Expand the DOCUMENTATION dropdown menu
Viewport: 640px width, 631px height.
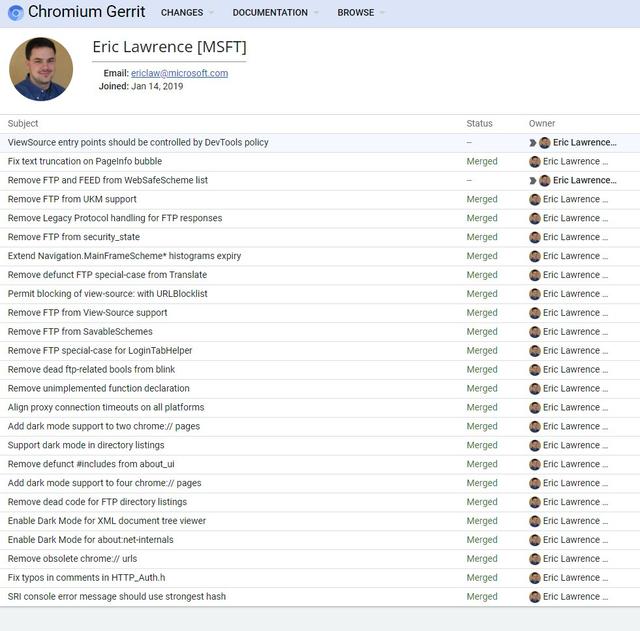[x=275, y=13]
